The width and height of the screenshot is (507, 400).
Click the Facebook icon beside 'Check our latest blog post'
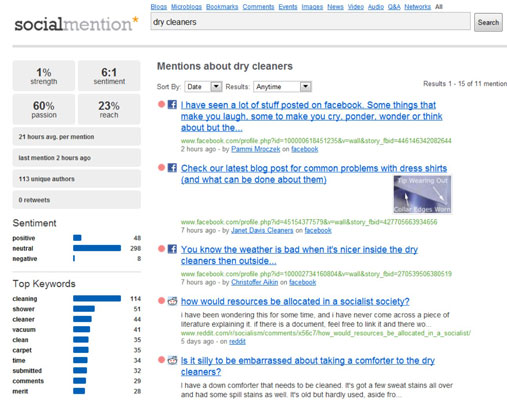172,167
